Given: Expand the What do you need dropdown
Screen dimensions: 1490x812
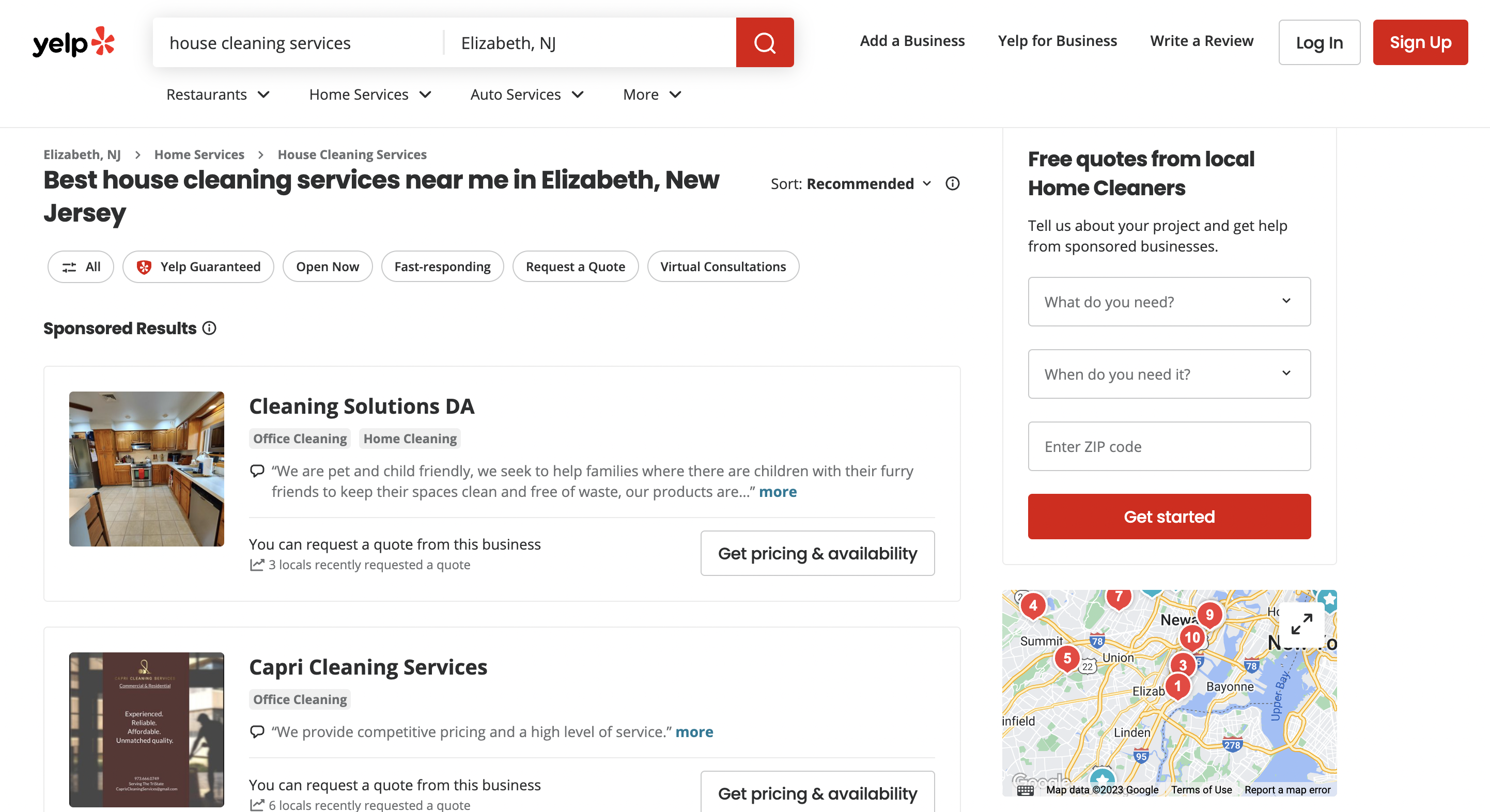Looking at the screenshot, I should [x=1169, y=301].
